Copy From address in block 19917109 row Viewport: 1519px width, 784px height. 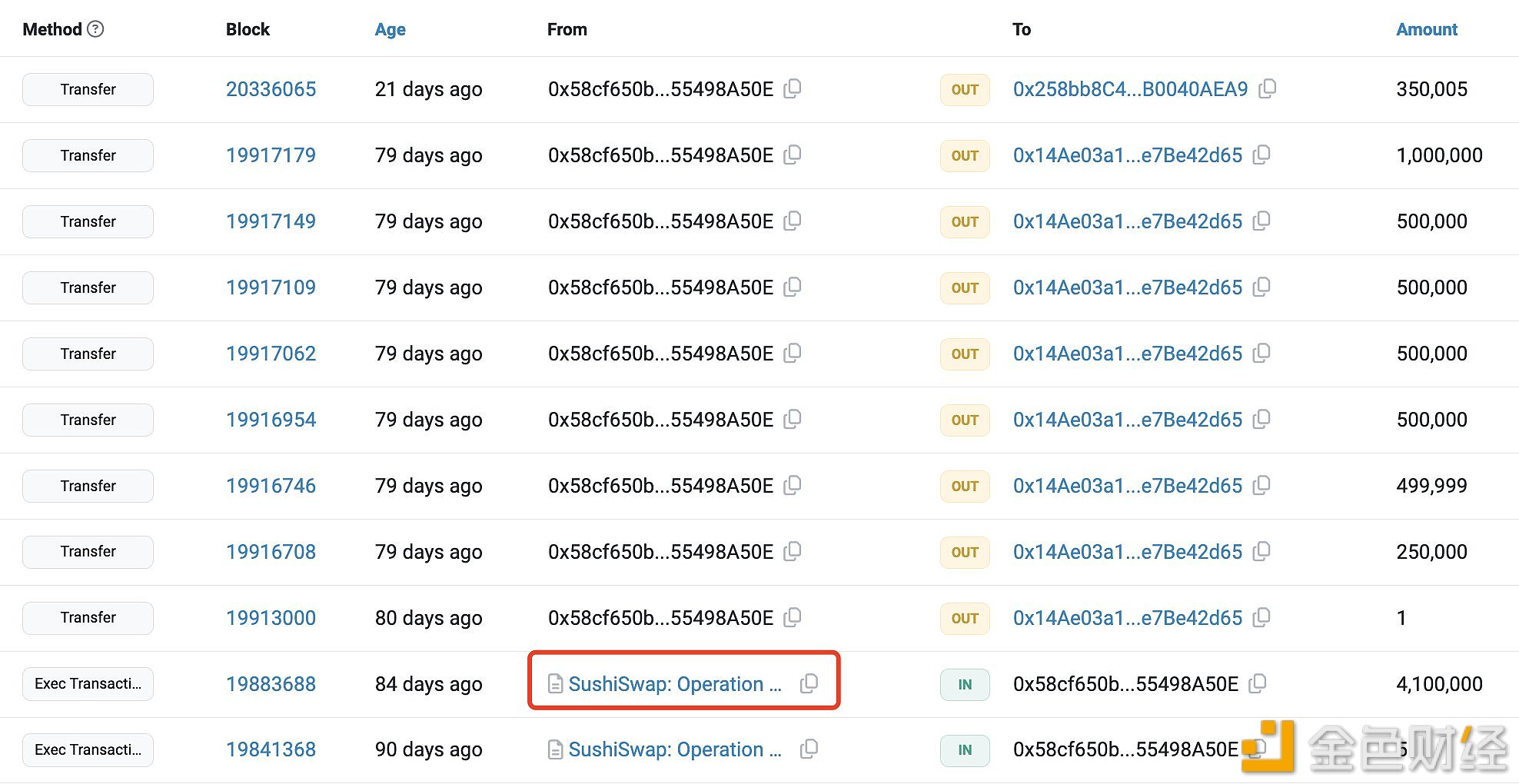793,287
